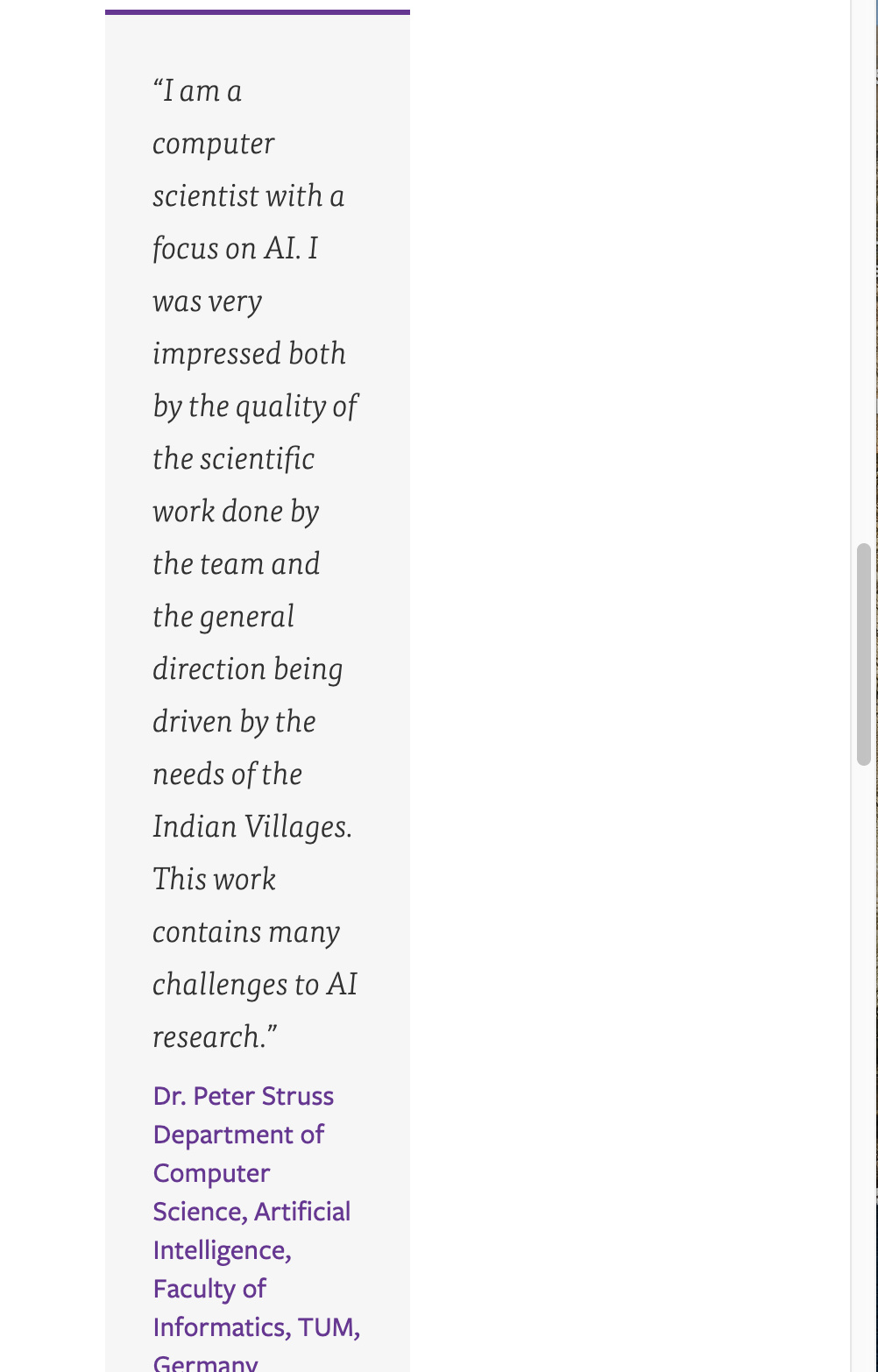
Task: Click the closing word 'research.' in quote
Action: [x=215, y=1037]
